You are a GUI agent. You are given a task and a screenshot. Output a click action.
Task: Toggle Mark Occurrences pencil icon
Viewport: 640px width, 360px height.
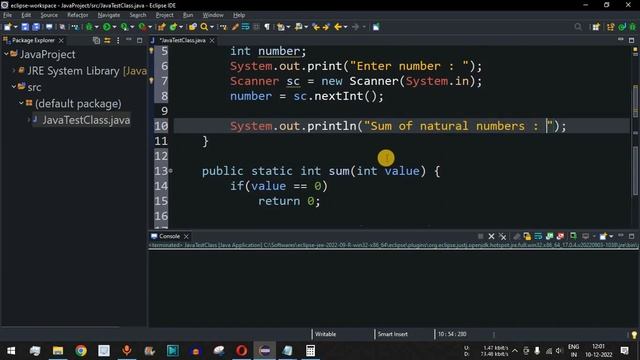pyautogui.click(x=235, y=27)
